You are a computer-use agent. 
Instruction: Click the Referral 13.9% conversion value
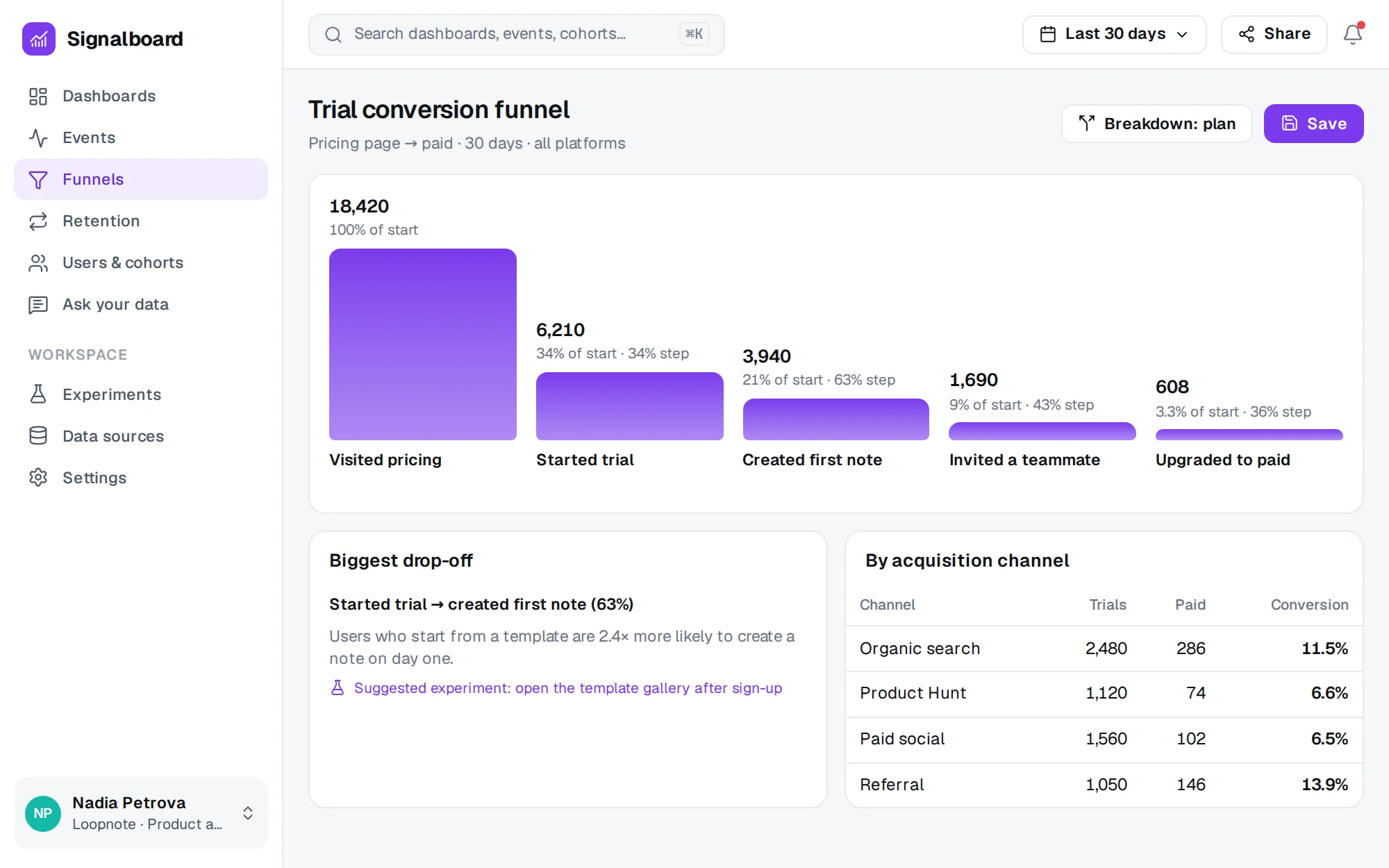pyautogui.click(x=1324, y=785)
